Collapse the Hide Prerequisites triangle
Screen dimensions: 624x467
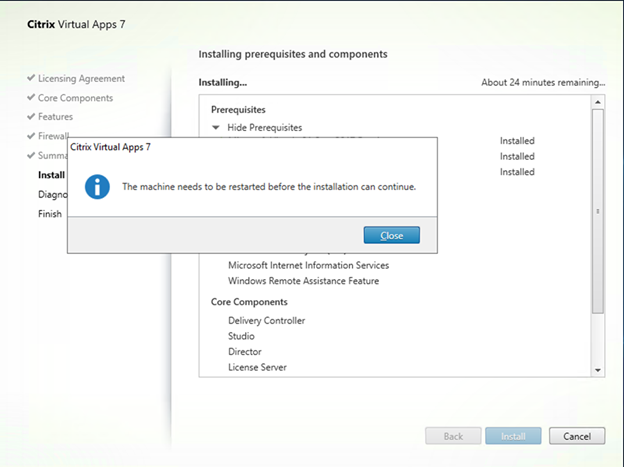(216, 127)
